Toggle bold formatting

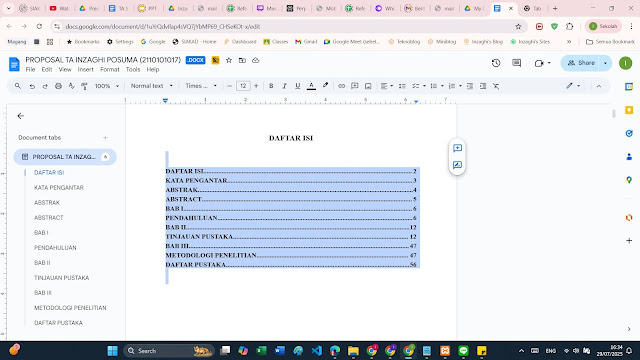click(271, 86)
